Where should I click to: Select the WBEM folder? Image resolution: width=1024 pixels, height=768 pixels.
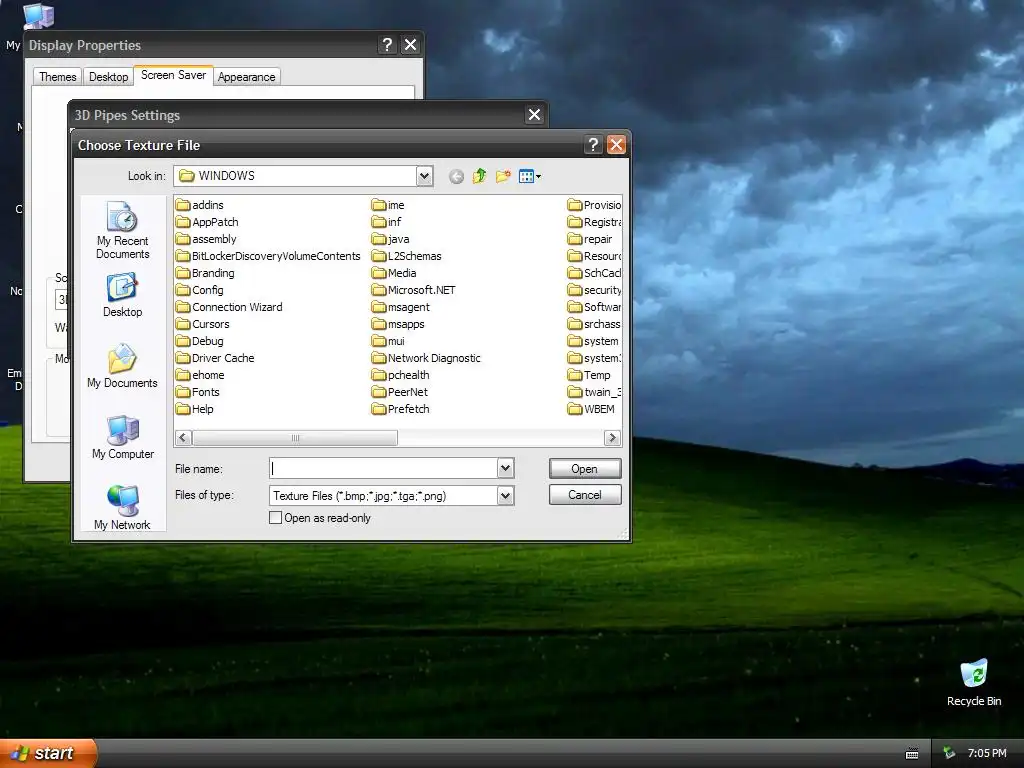591,409
